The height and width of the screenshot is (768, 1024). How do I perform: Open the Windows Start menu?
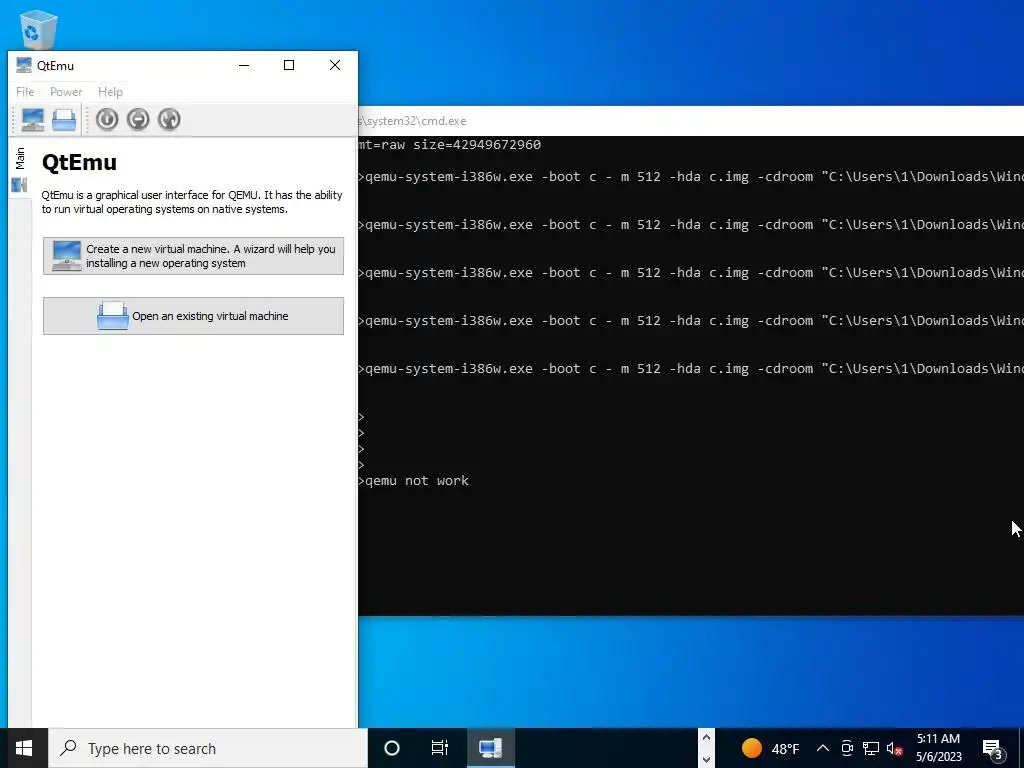point(24,748)
